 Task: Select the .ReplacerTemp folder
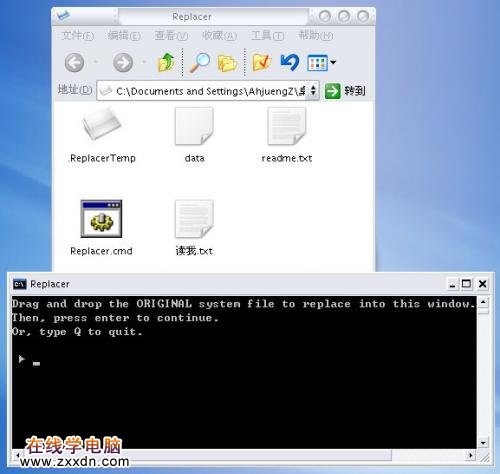coord(102,135)
